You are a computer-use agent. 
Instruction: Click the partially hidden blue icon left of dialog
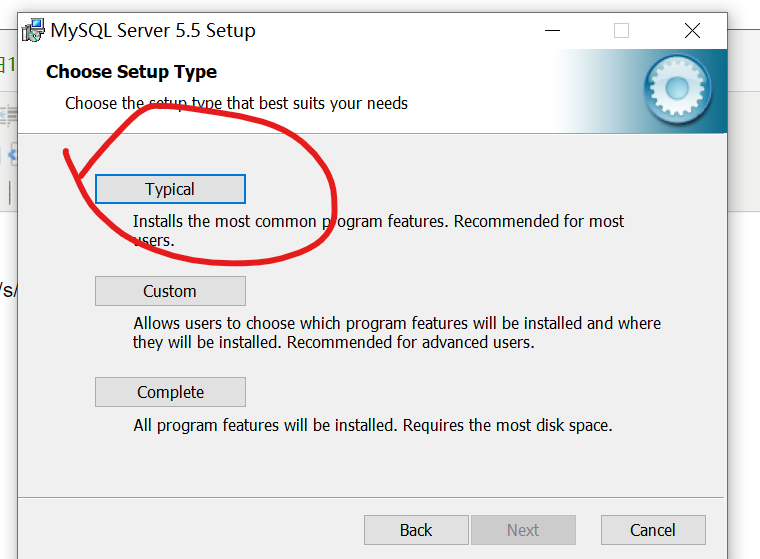12,153
